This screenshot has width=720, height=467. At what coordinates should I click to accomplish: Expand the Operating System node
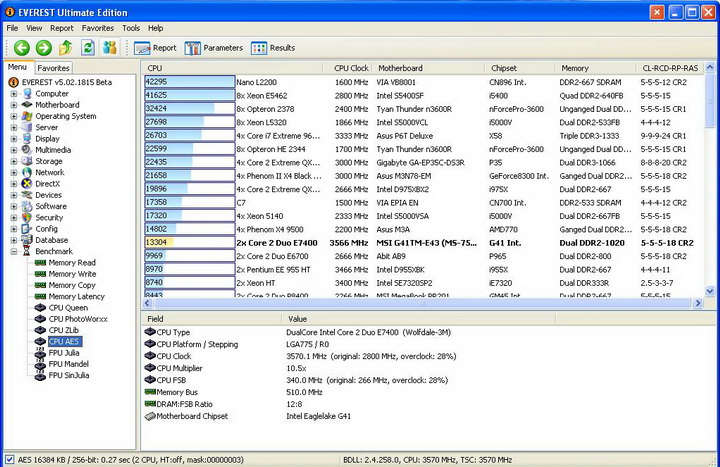14,116
